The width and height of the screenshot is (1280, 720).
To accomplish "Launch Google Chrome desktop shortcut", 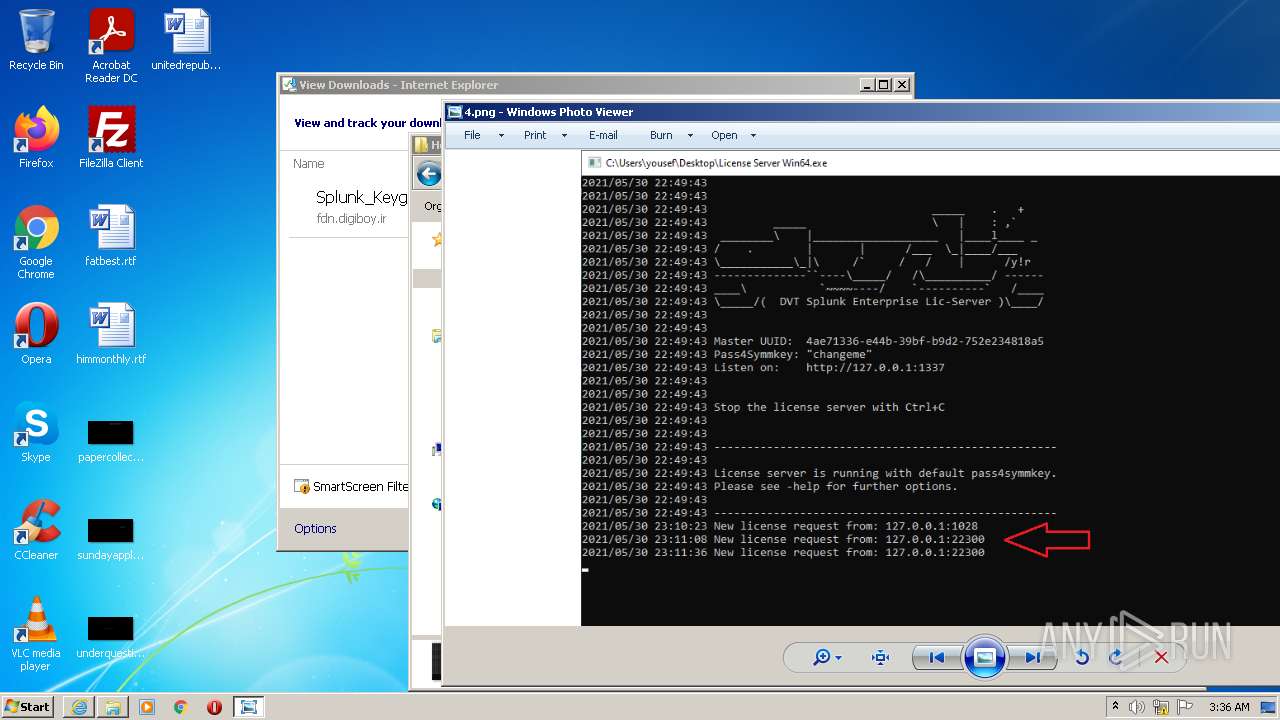I will tap(36, 243).
